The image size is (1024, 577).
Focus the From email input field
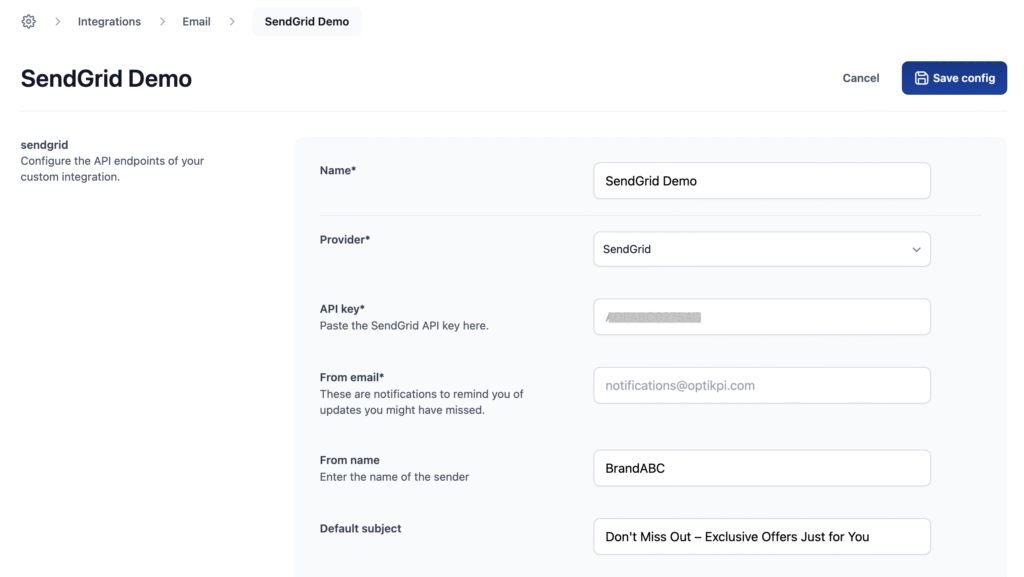point(761,385)
